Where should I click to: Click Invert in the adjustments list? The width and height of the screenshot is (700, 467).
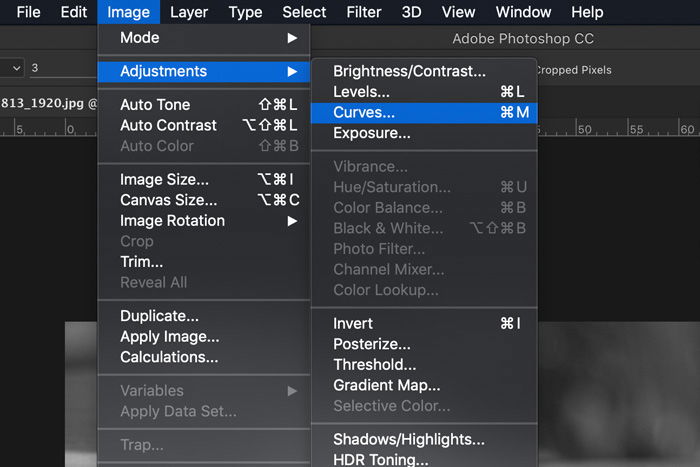pyautogui.click(x=424, y=323)
